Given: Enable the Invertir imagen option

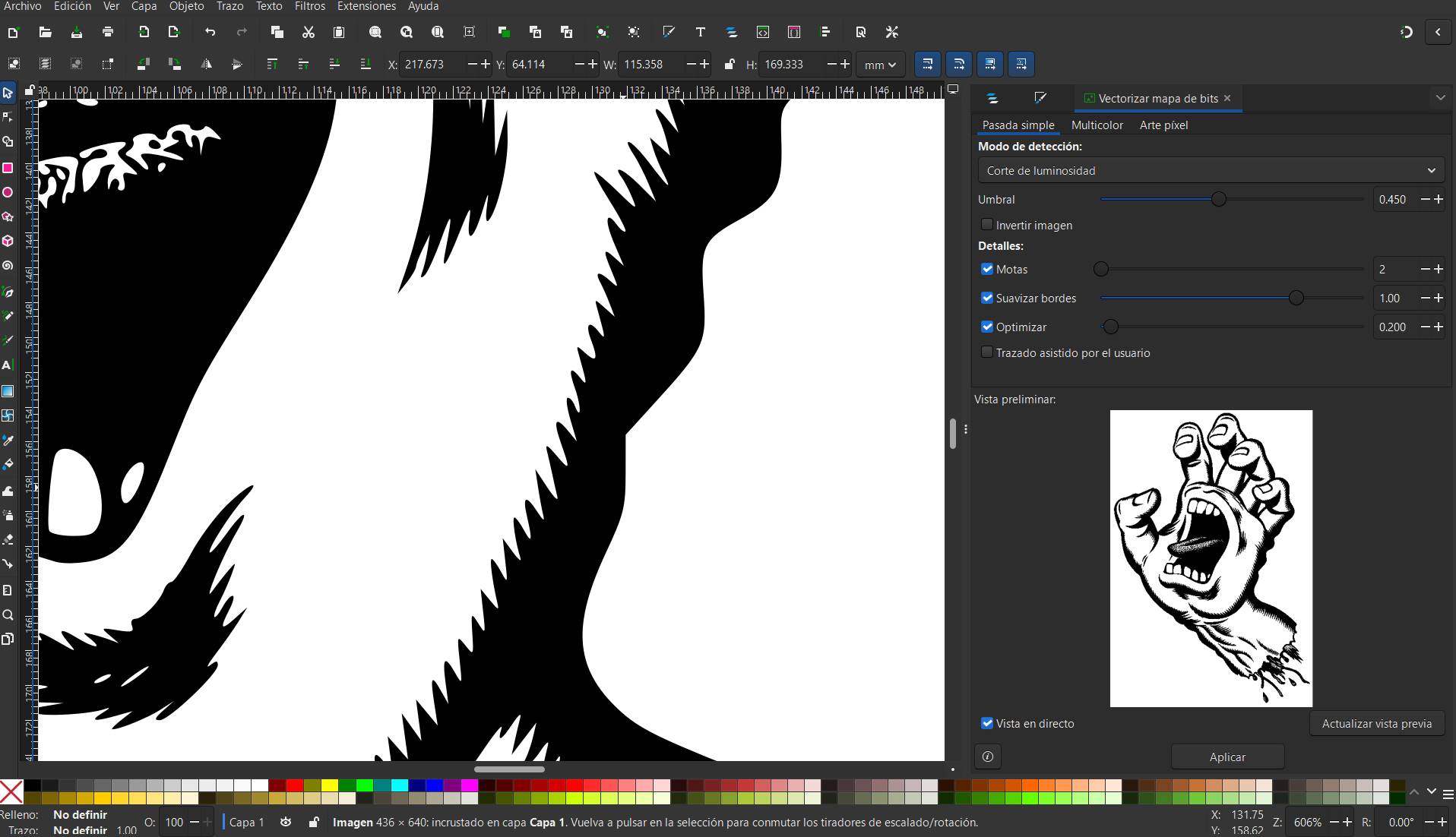Looking at the screenshot, I should click(986, 224).
